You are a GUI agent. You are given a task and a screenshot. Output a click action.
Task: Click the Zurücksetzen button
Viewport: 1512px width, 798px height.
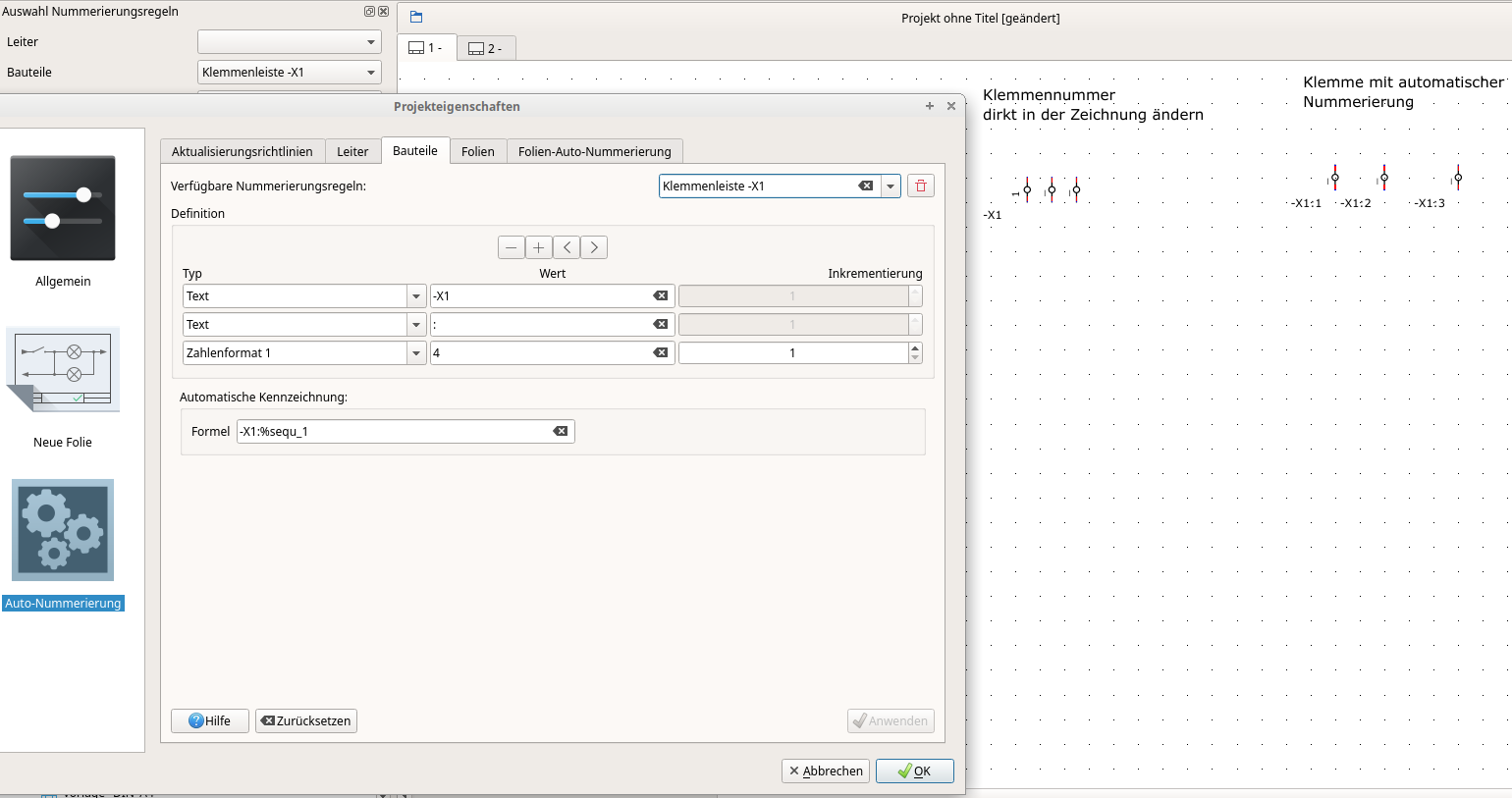tap(306, 720)
